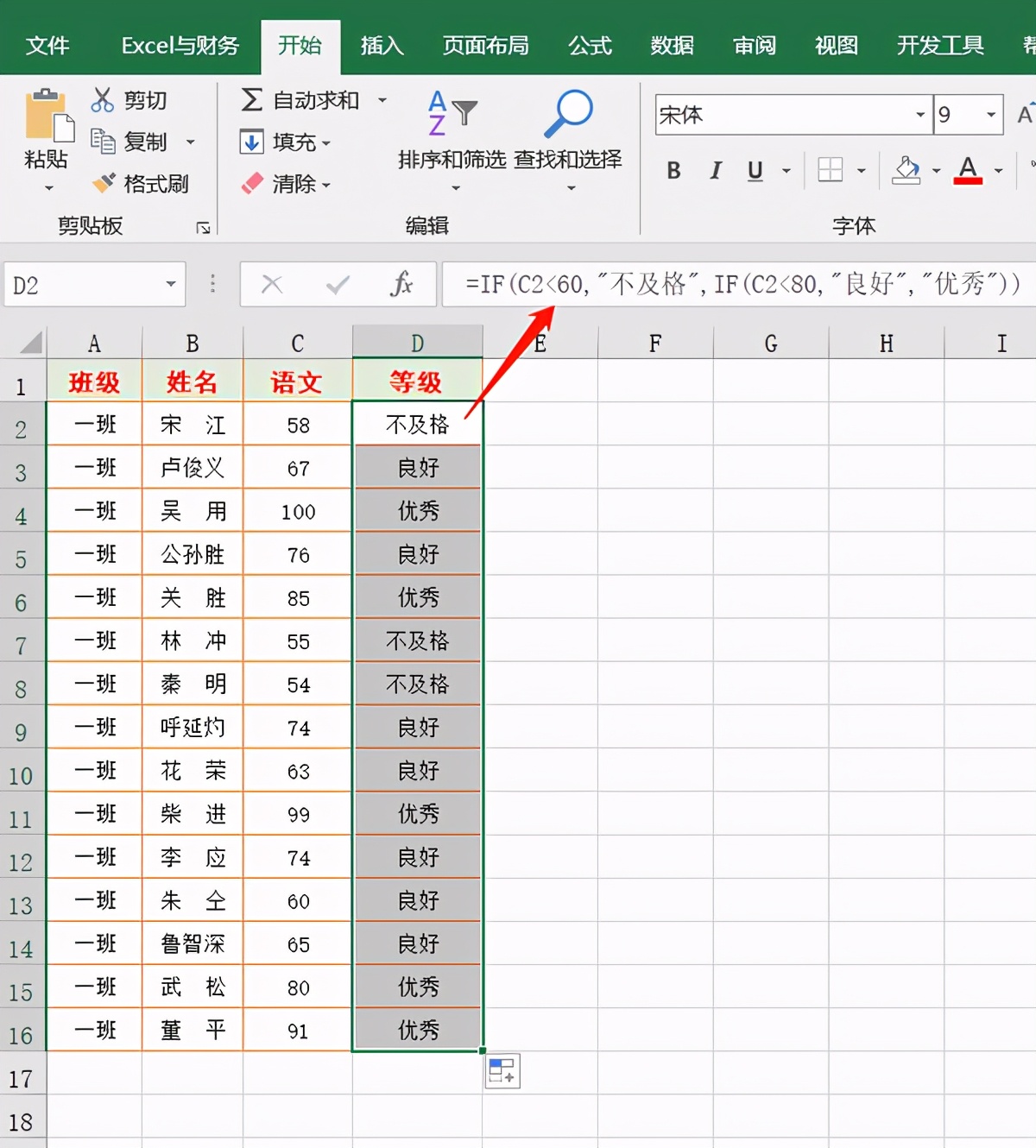Click the Auto Fill Options icon
Viewport: 1036px width, 1148px height.
[x=503, y=1071]
